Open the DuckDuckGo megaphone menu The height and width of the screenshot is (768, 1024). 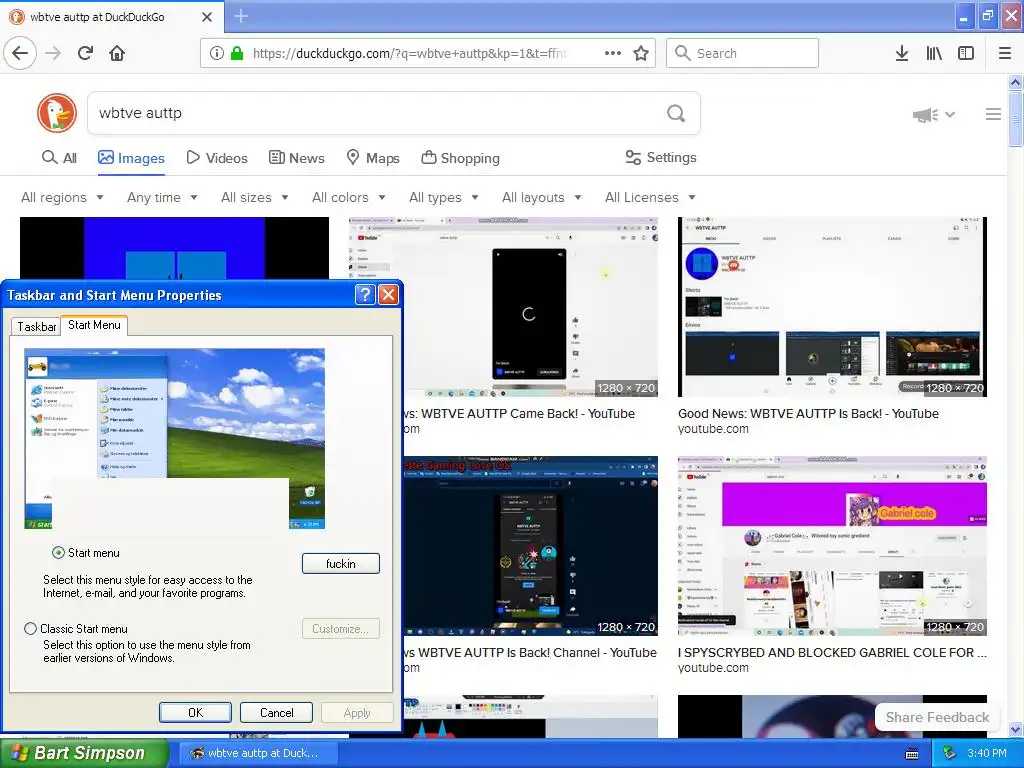pos(934,115)
